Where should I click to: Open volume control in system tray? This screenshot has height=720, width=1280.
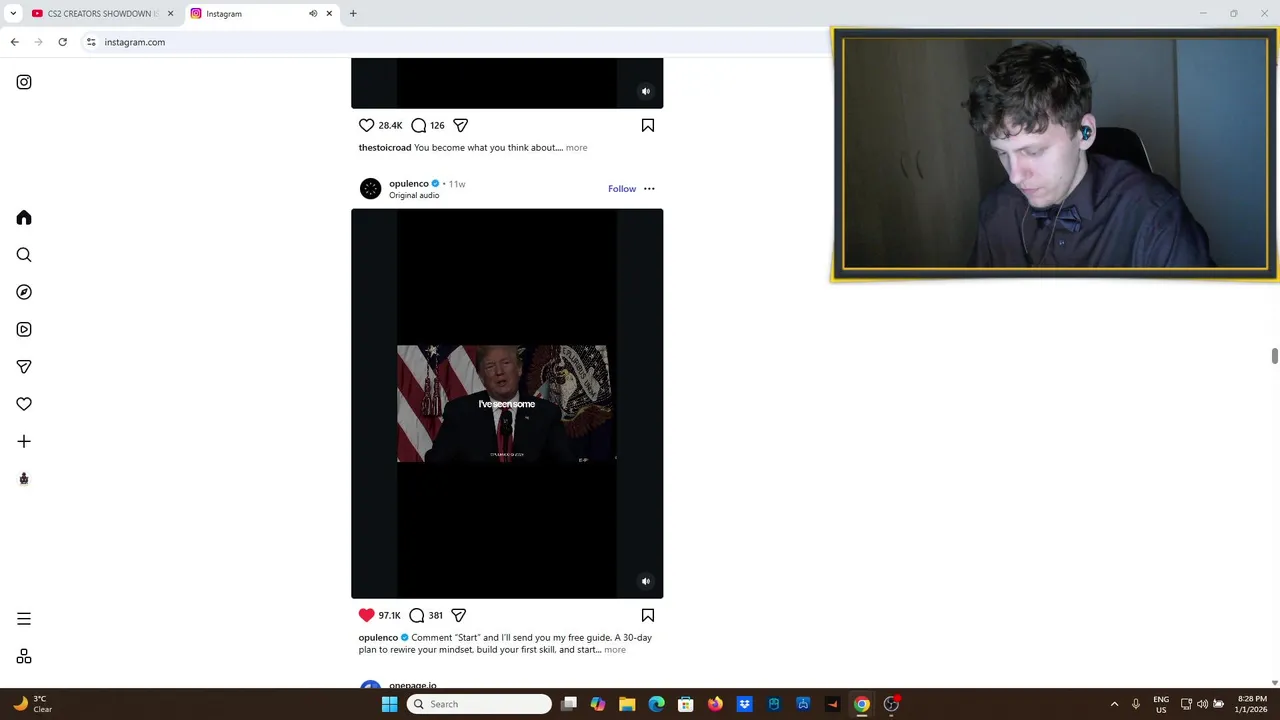(x=1202, y=704)
